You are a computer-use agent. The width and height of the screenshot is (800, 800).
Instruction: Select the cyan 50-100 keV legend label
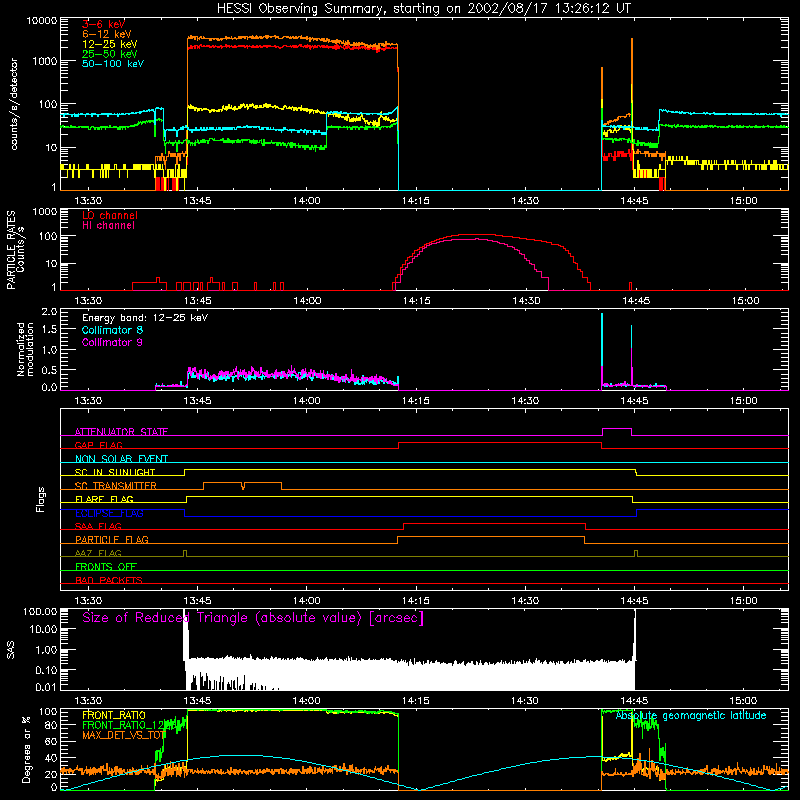point(113,64)
